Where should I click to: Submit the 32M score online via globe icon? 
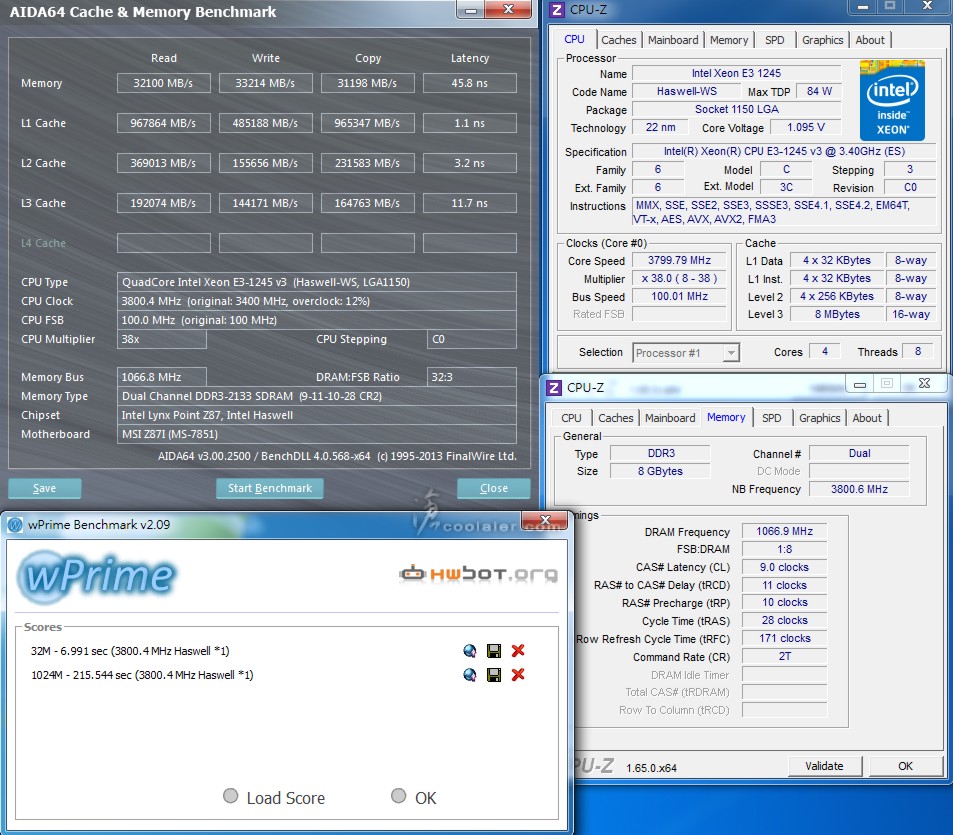(x=469, y=651)
